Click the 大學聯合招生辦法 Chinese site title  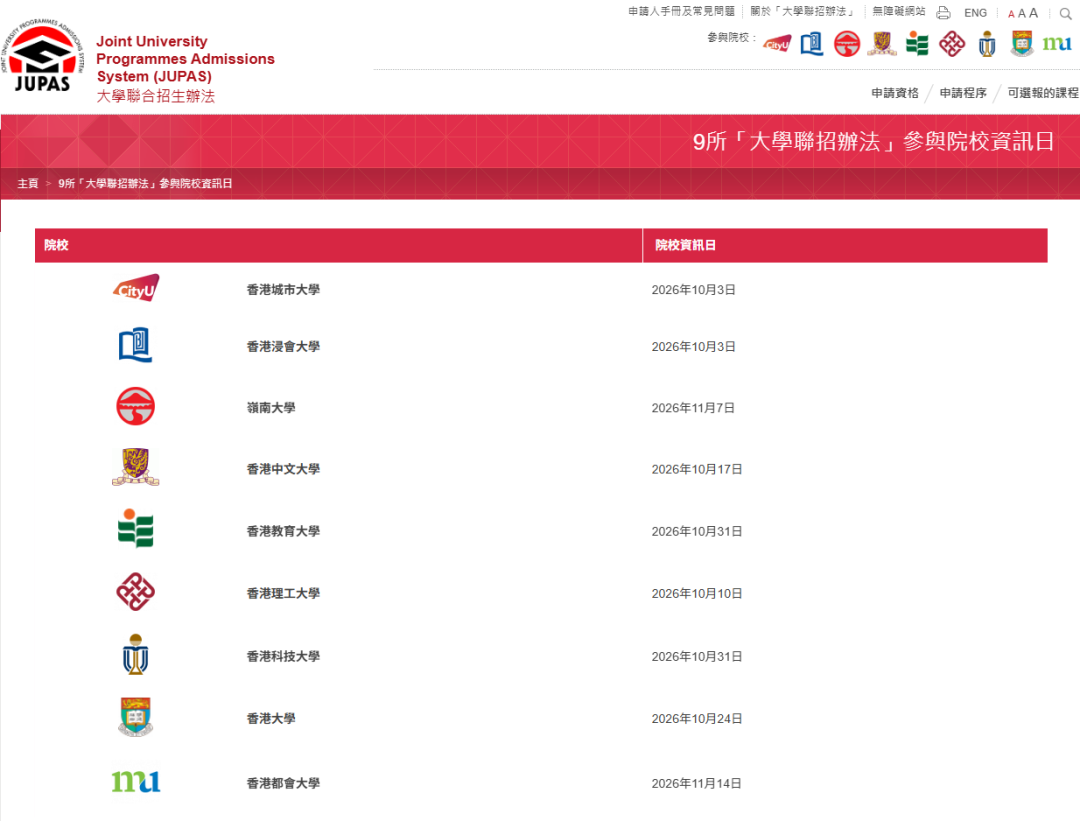156,96
